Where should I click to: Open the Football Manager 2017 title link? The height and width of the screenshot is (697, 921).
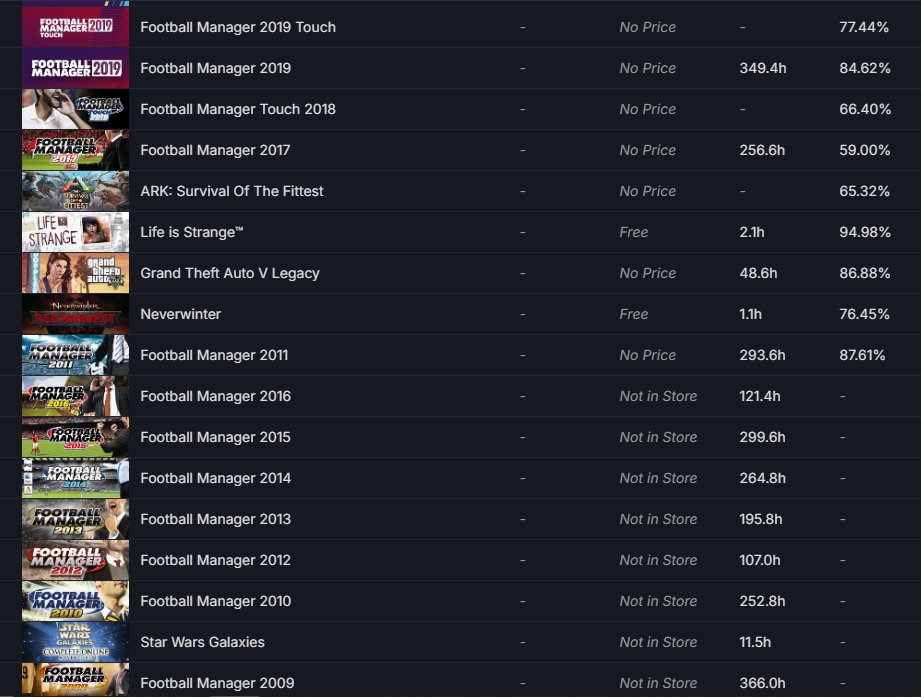[x=215, y=150]
